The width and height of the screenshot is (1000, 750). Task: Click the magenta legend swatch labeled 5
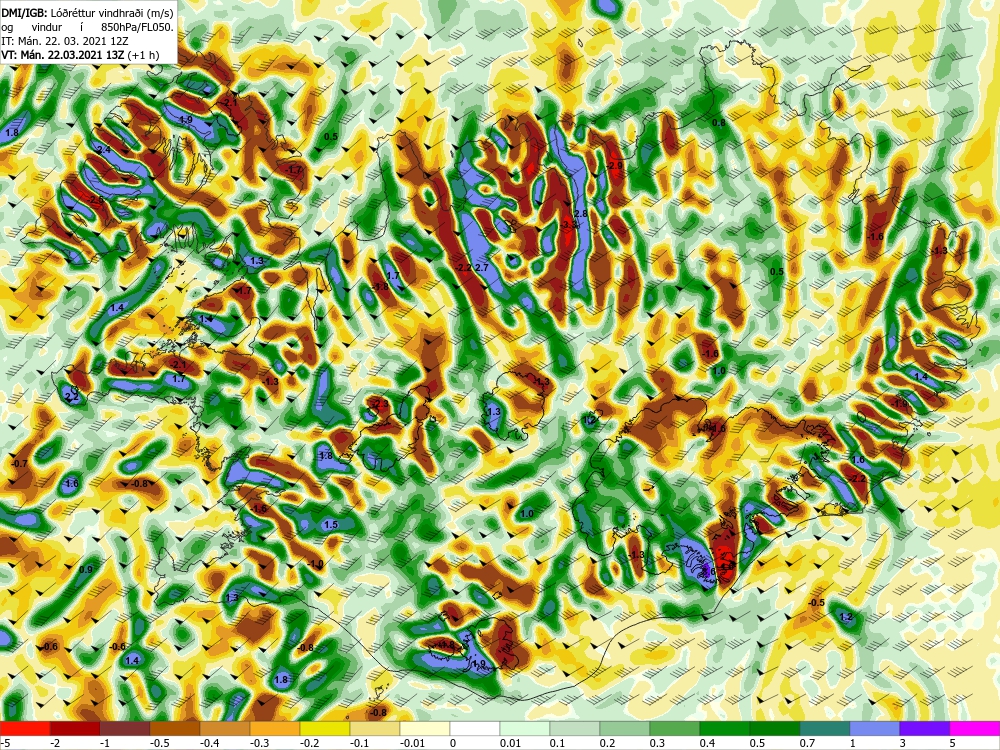click(974, 728)
